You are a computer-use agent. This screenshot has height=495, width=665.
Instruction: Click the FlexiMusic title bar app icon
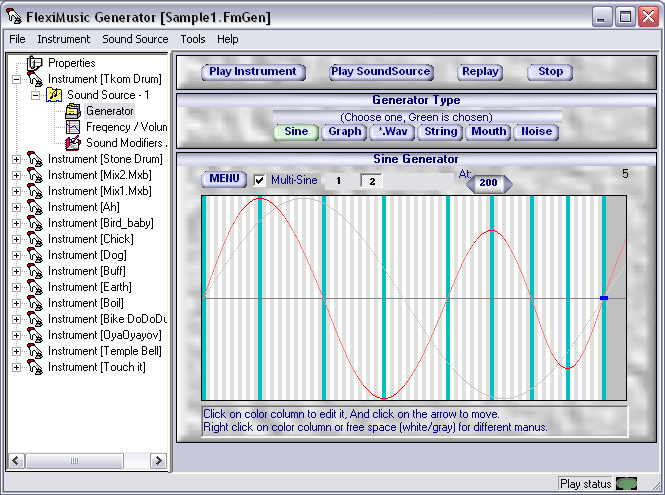point(14,17)
